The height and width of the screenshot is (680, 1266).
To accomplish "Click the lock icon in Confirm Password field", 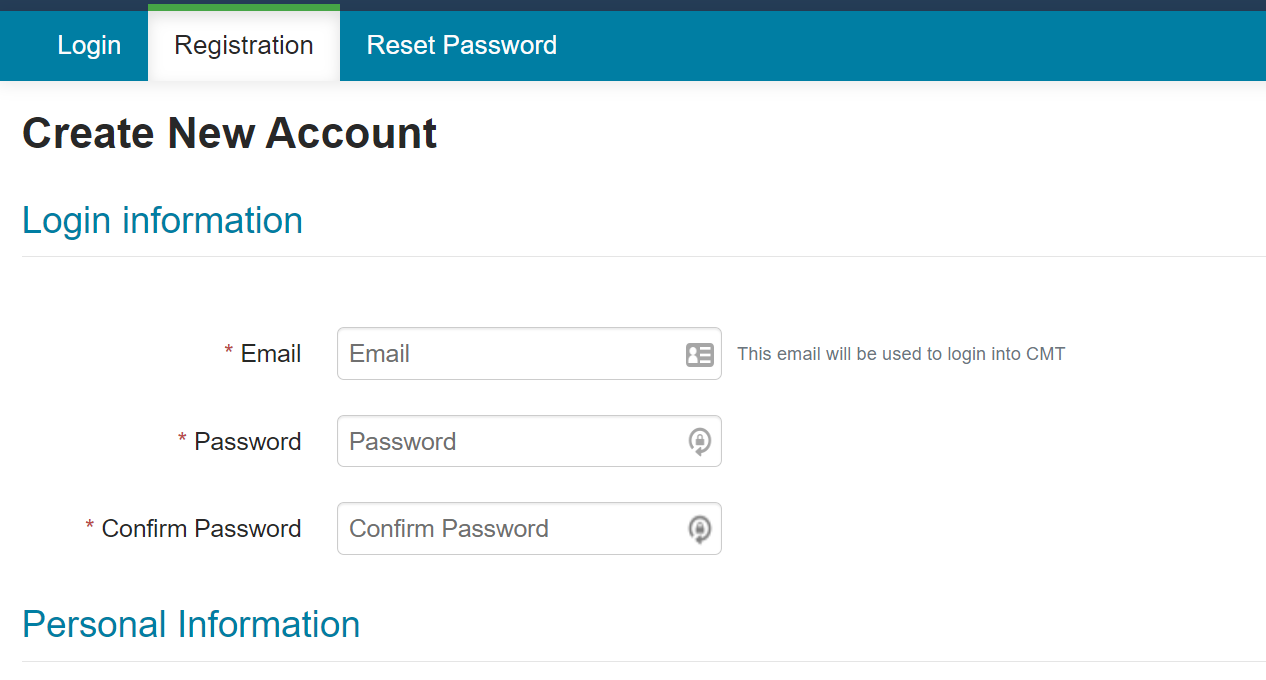I will click(x=700, y=529).
